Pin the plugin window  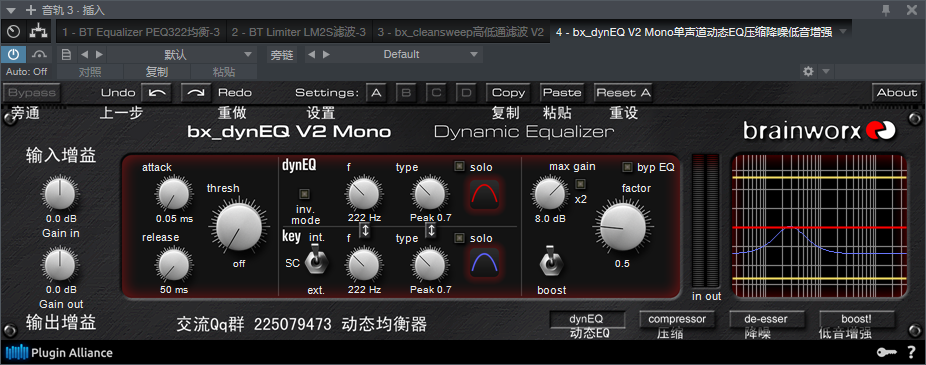(x=886, y=9)
